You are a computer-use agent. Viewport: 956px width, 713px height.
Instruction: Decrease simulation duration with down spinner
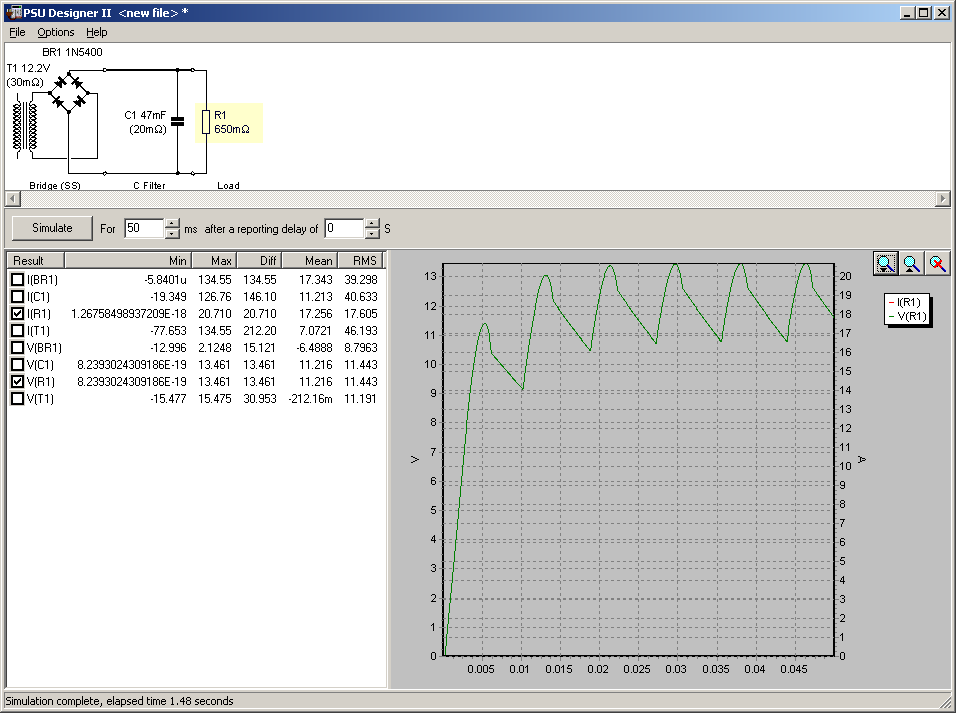(x=173, y=234)
